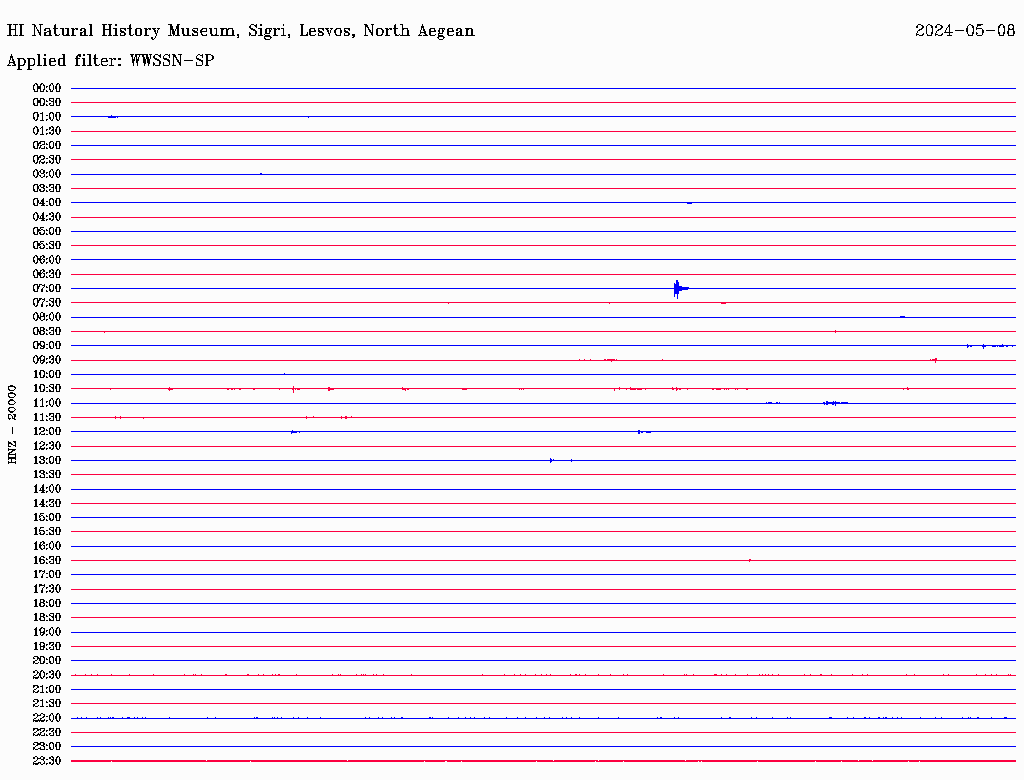Image resolution: width=1024 pixels, height=780 pixels.
Task: Click the 13:00 time label
Action: 47,461
